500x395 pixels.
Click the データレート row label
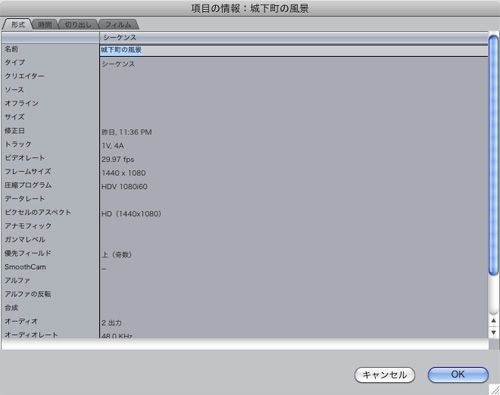[x=25, y=199]
